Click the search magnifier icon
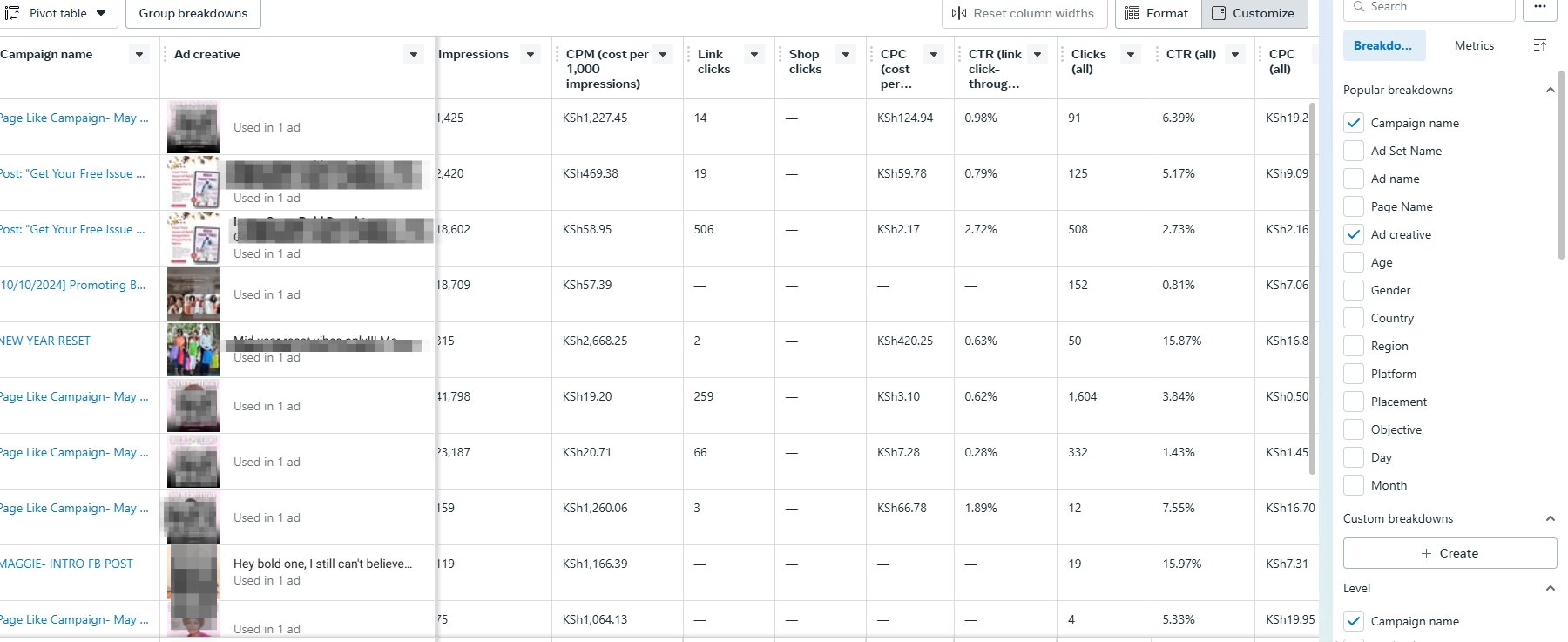The height and width of the screenshot is (642, 1568). [1359, 7]
